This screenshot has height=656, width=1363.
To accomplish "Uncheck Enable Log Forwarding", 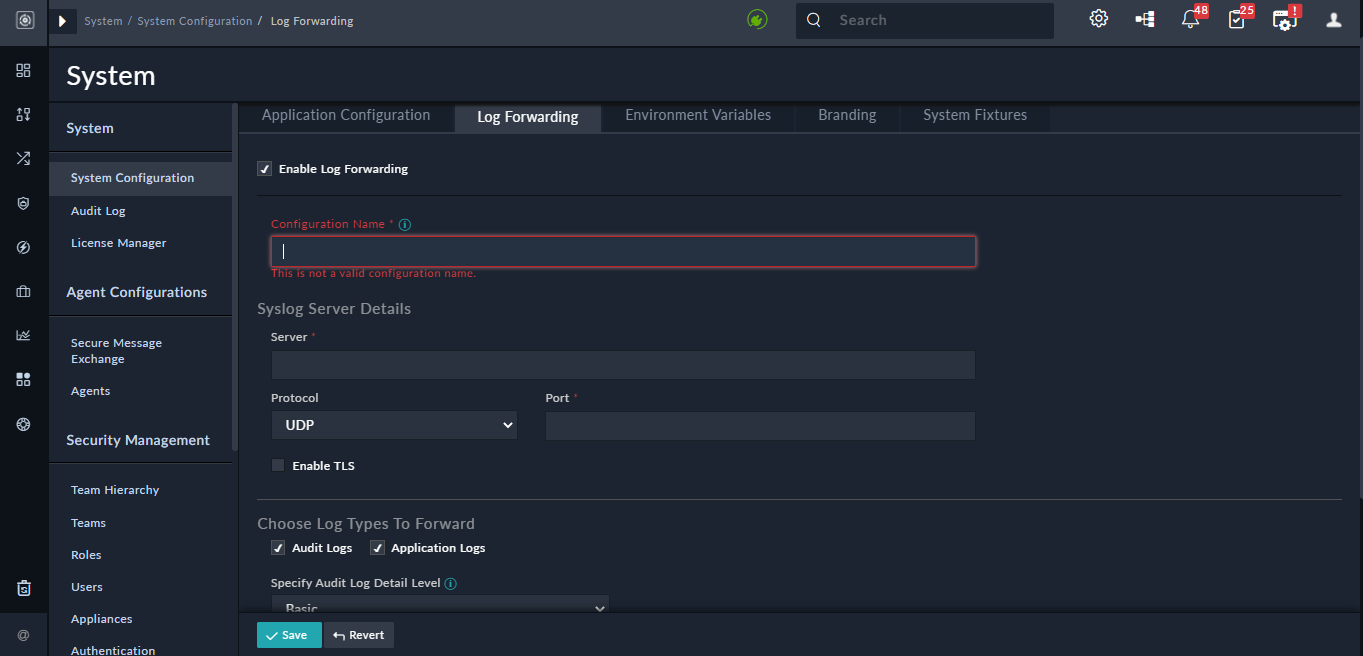I will pyautogui.click(x=265, y=168).
